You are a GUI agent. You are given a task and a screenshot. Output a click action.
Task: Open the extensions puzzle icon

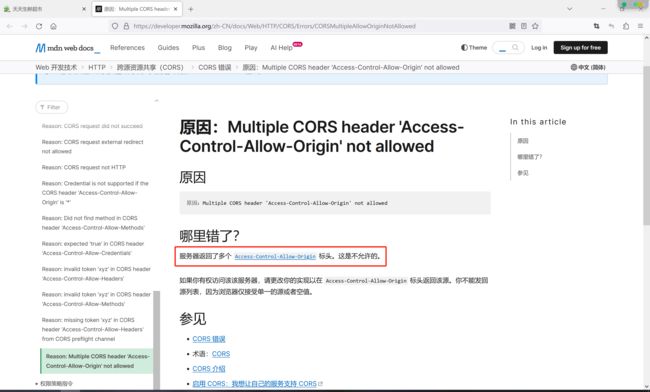tap(626, 26)
